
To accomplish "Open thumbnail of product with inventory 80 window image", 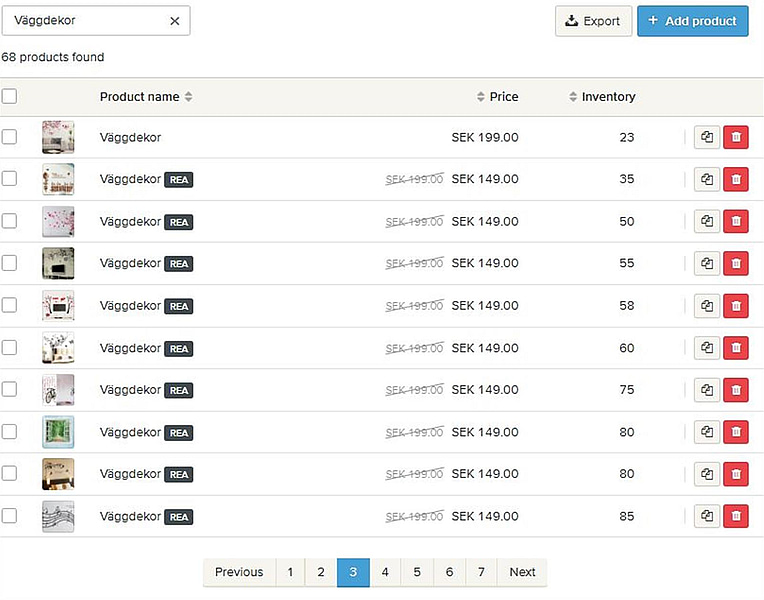I will pos(58,432).
